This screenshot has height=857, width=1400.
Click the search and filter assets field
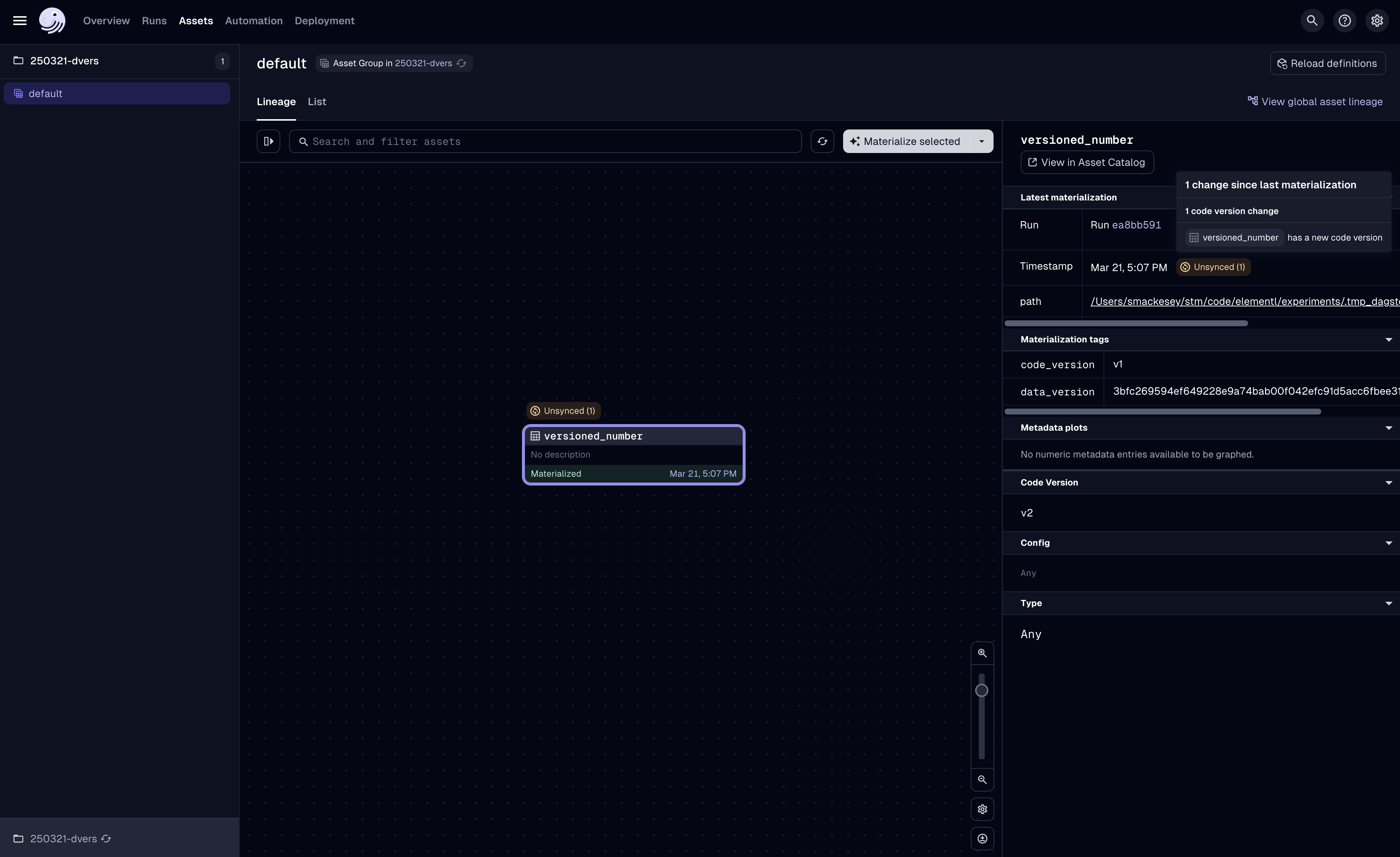[x=546, y=141]
